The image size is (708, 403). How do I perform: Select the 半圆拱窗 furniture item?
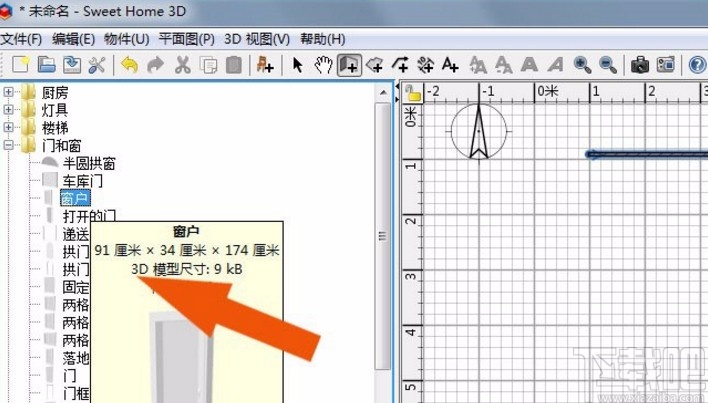[89, 163]
